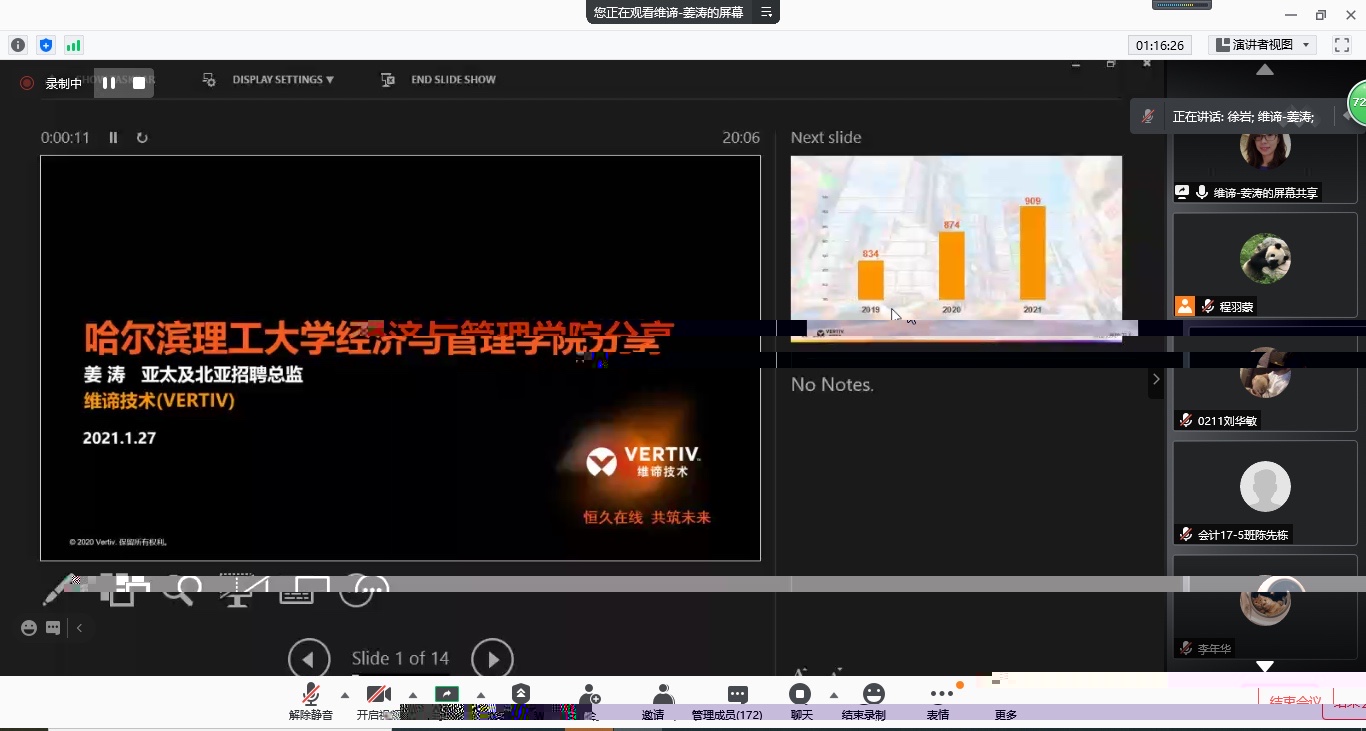Open the see-all-slides grid icon
1366x731 pixels.
coord(123,590)
